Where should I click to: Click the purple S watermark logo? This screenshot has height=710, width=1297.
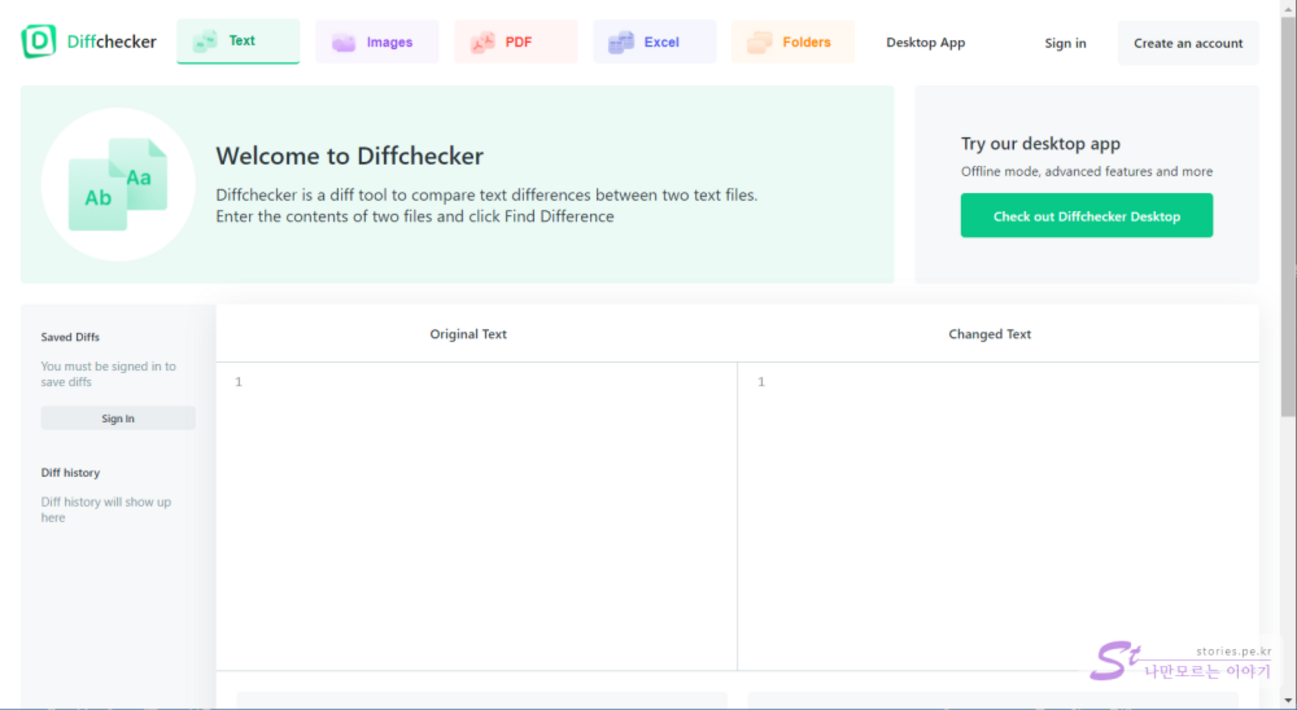pyautogui.click(x=1112, y=661)
